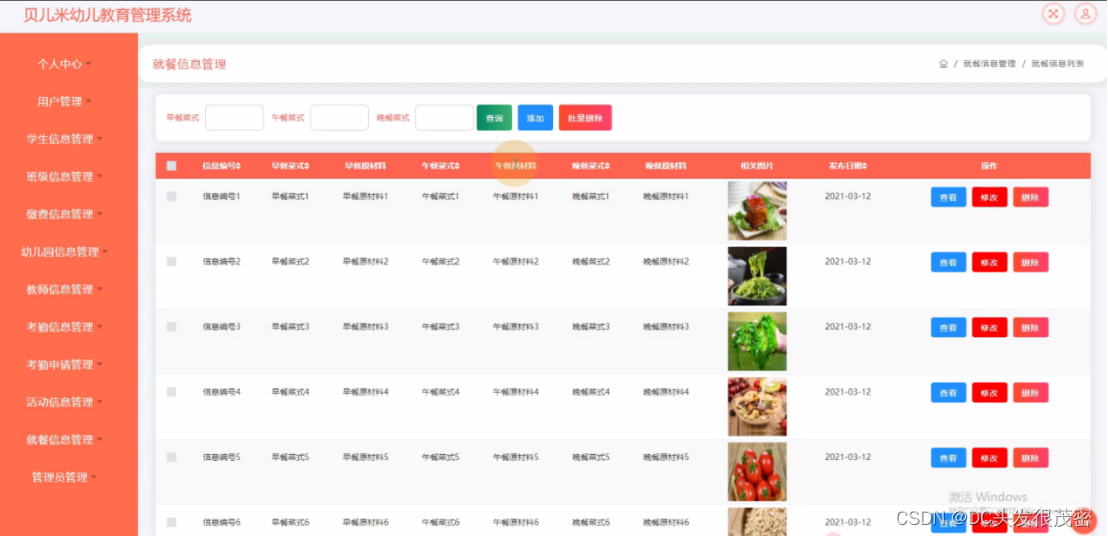Click 修改 for the 信息编号3 row
This screenshot has width=1108, height=537.
[x=989, y=327]
